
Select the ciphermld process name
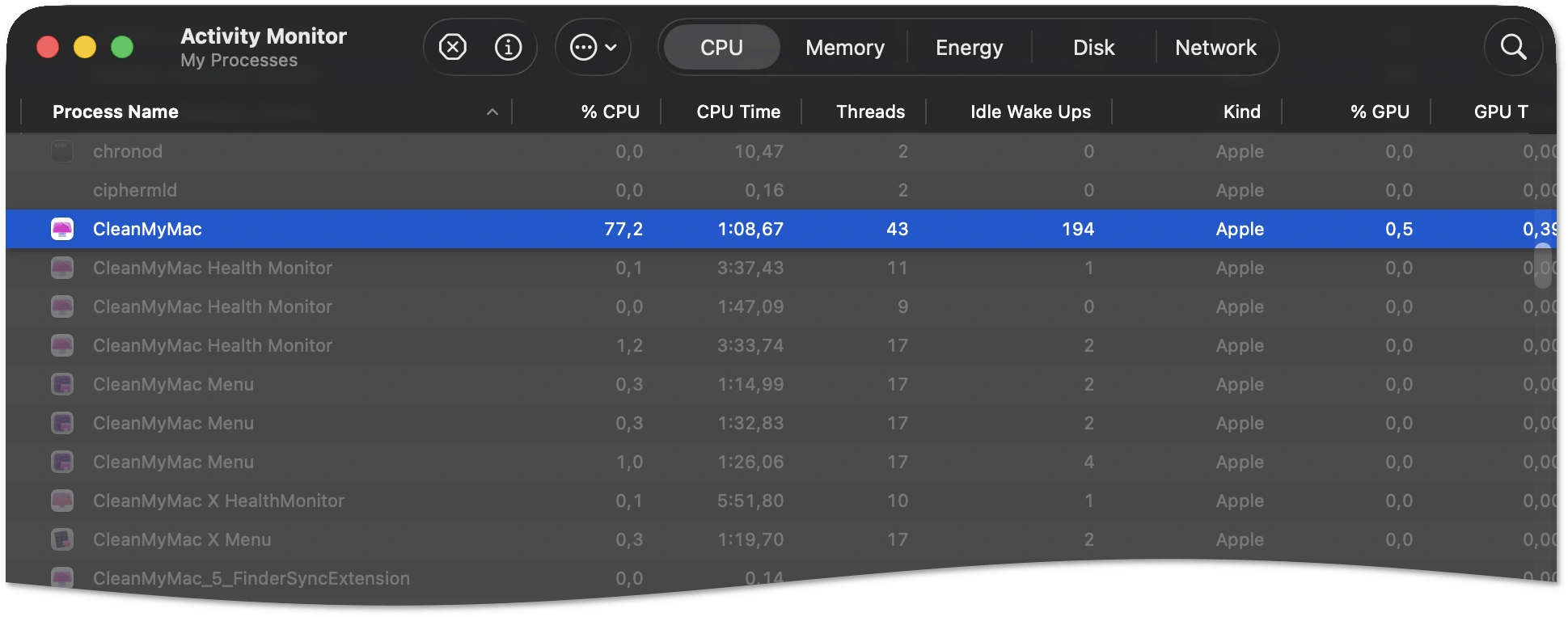point(135,190)
